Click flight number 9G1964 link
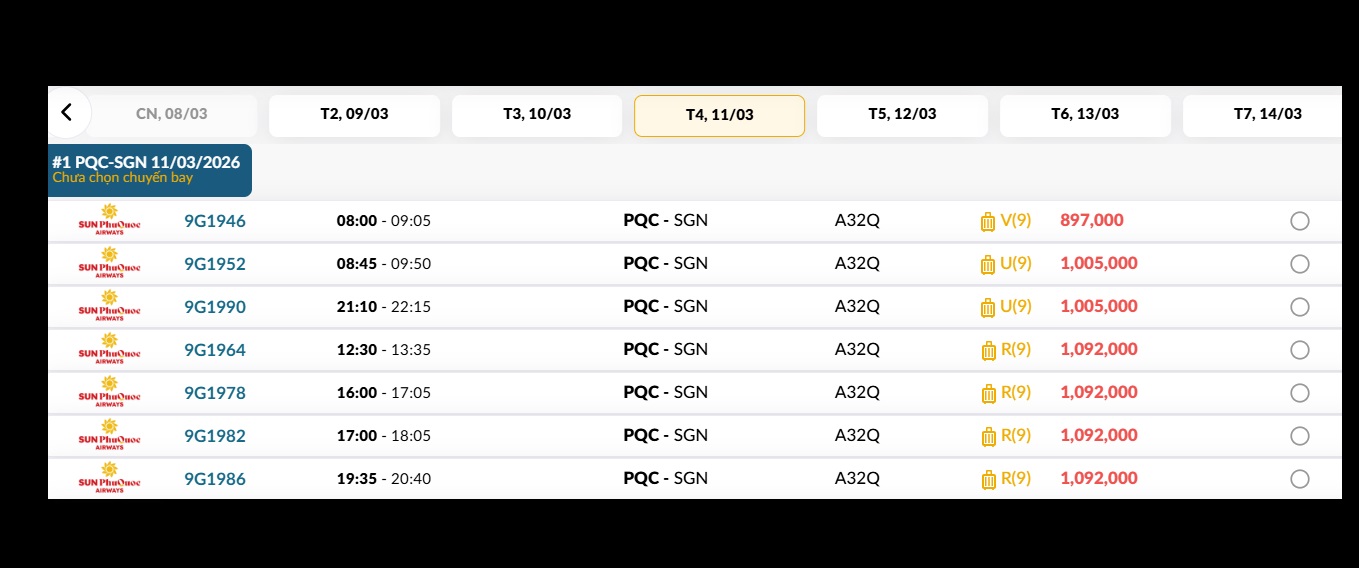This screenshot has height=568, width=1359. click(x=215, y=350)
